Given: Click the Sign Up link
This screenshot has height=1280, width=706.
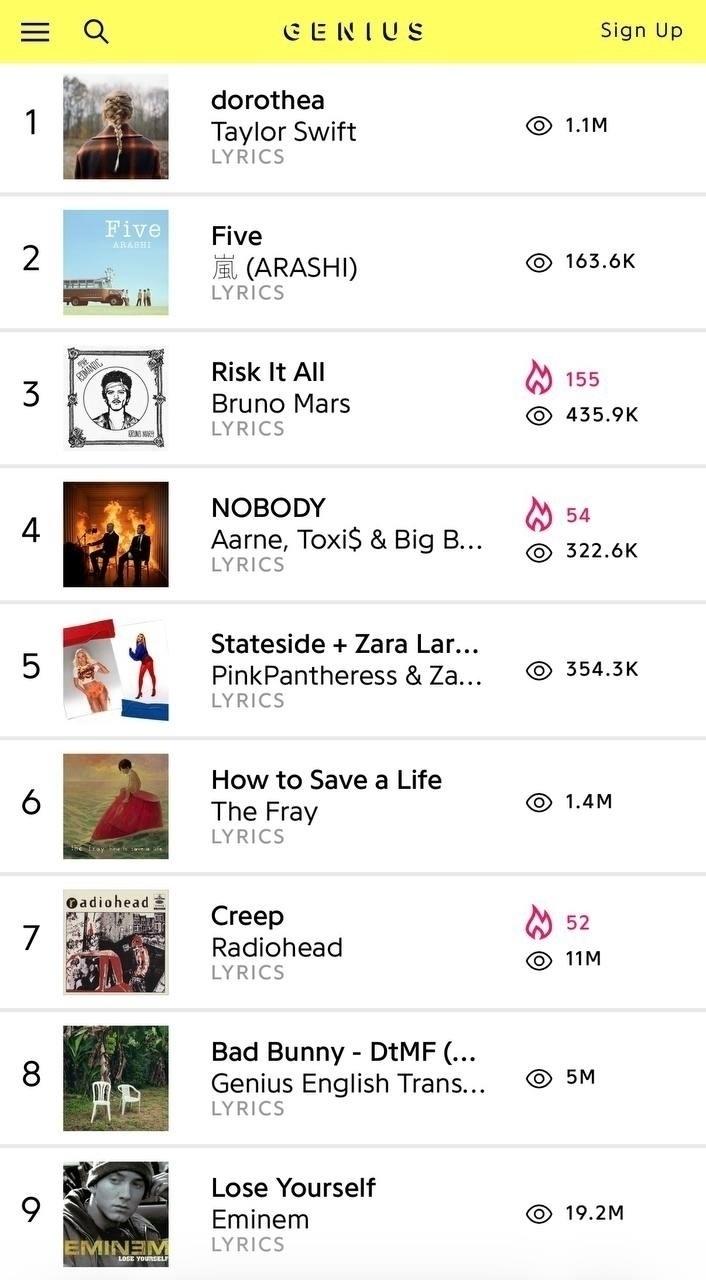Looking at the screenshot, I should pyautogui.click(x=641, y=31).
